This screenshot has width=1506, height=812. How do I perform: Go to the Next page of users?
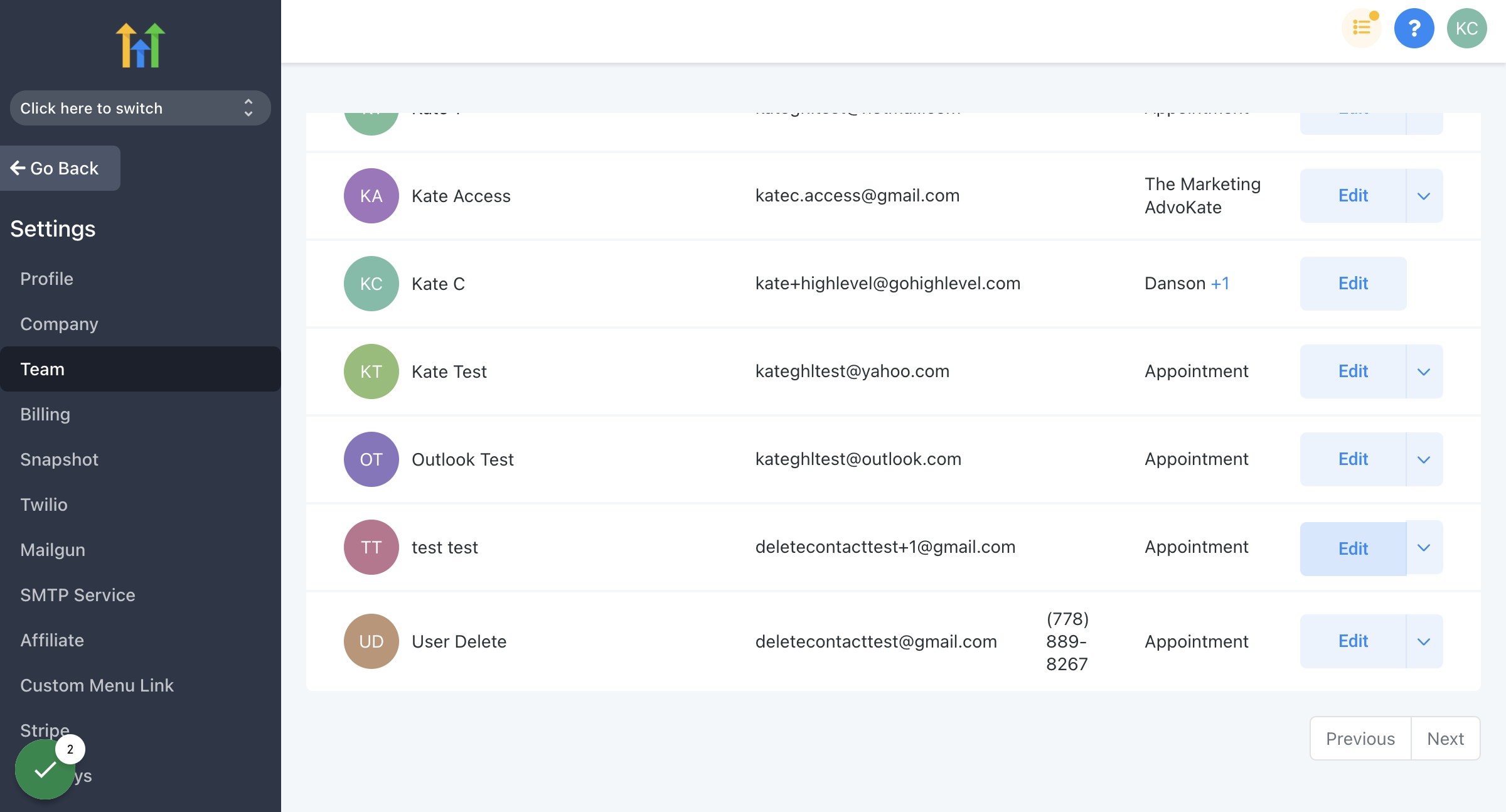tap(1446, 739)
